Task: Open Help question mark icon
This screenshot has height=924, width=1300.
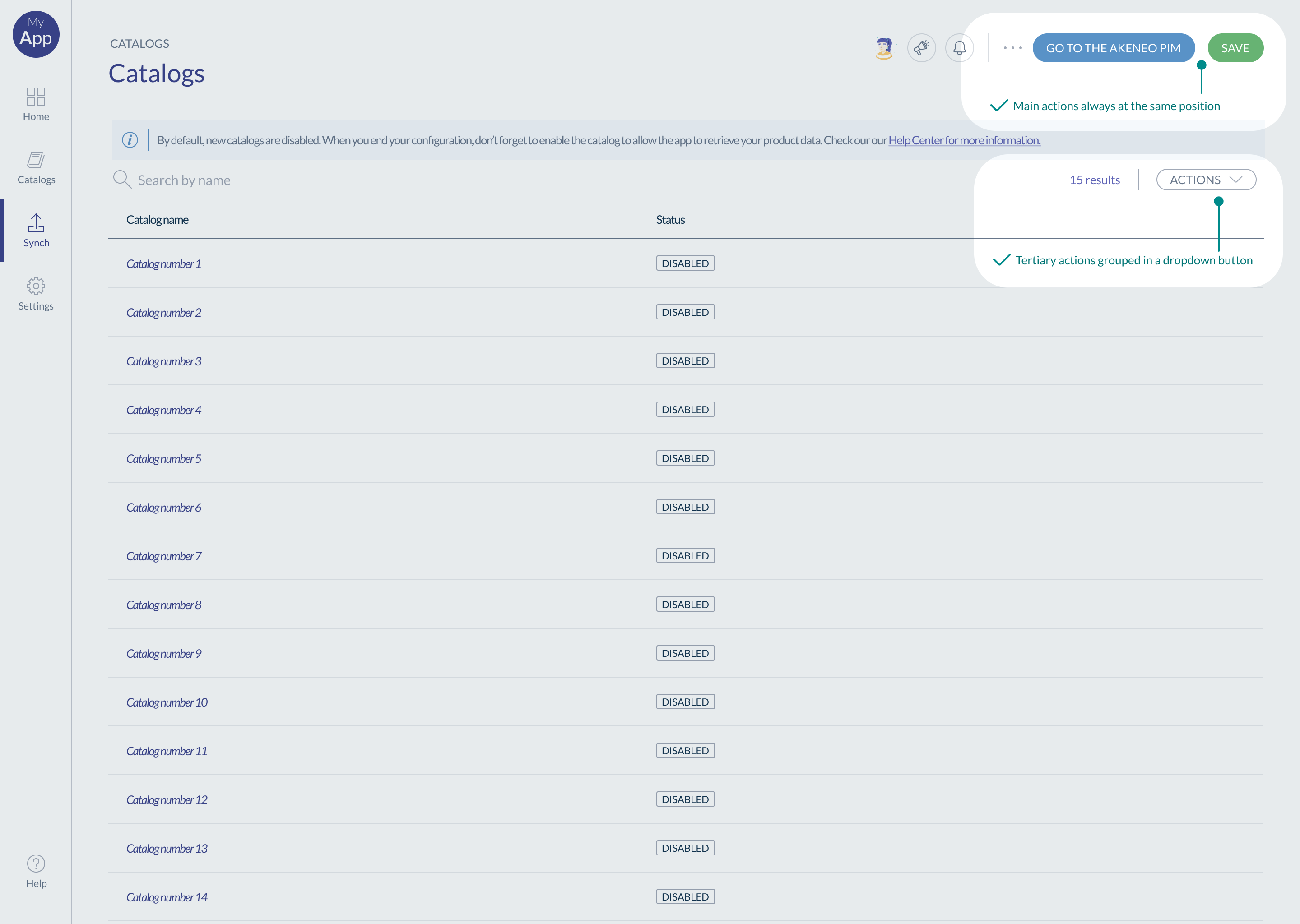Action: coord(36,864)
